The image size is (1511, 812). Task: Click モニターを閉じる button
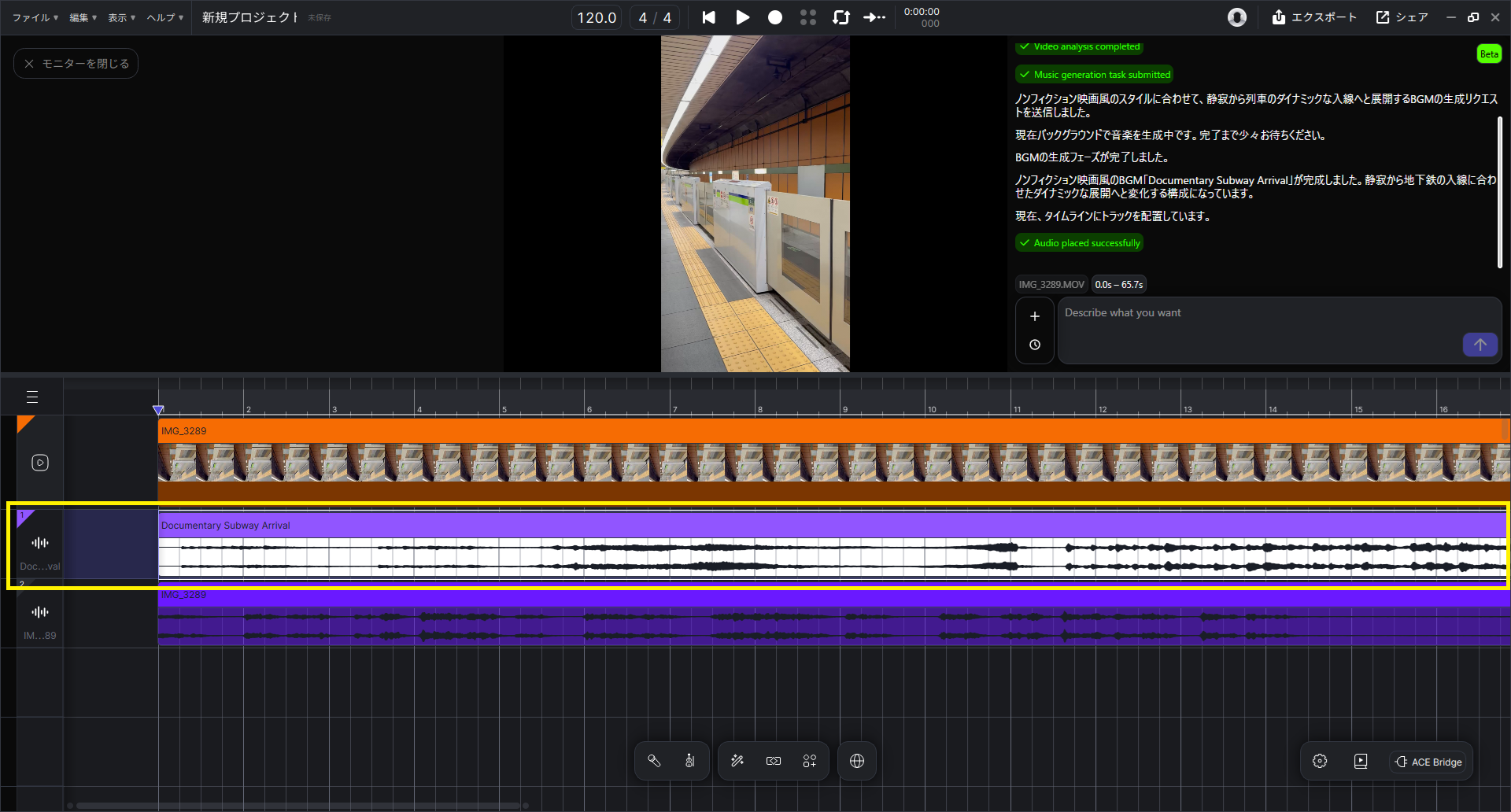[76, 64]
